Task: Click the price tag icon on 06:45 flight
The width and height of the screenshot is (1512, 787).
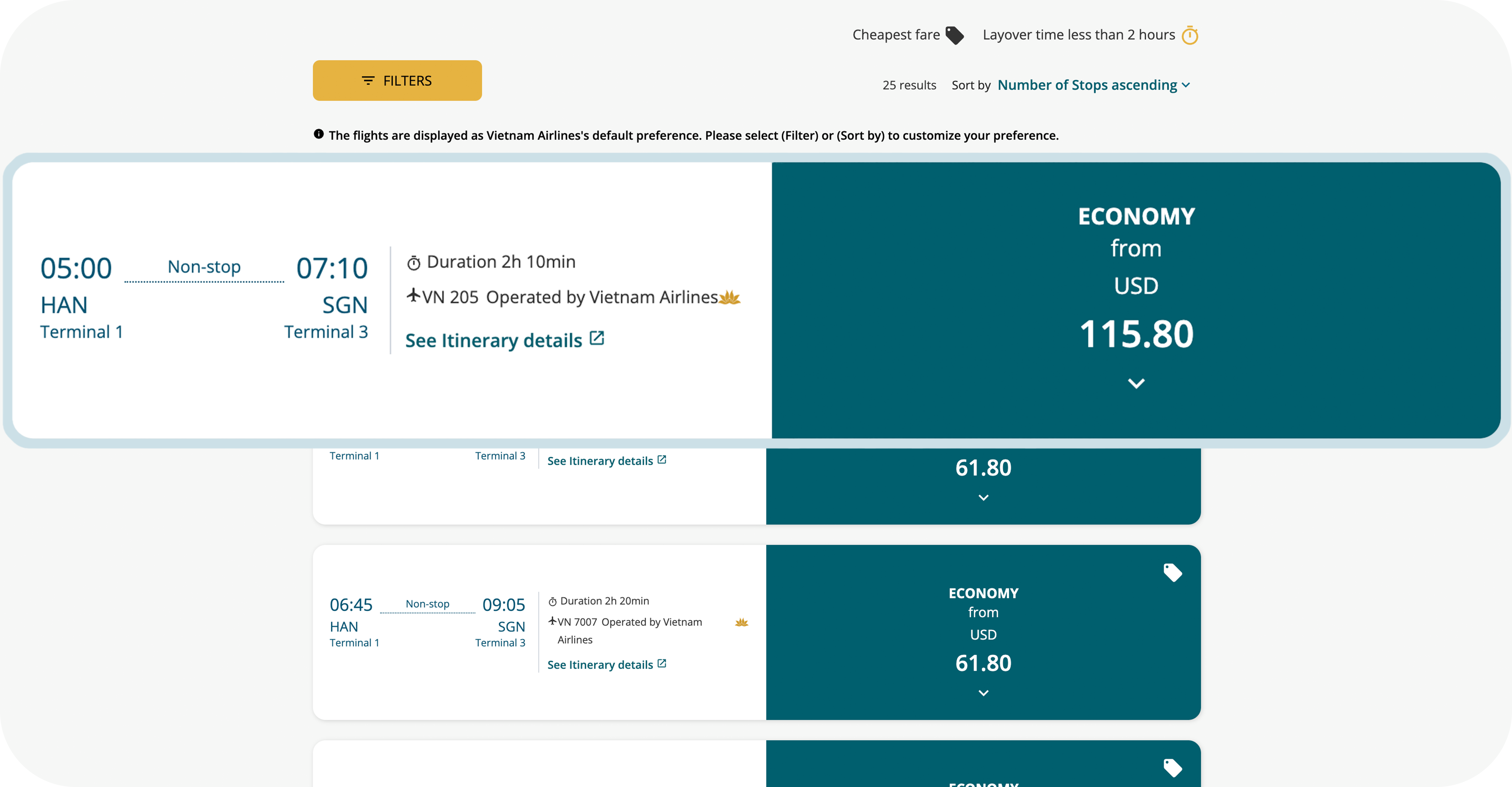Action: pos(1172,572)
